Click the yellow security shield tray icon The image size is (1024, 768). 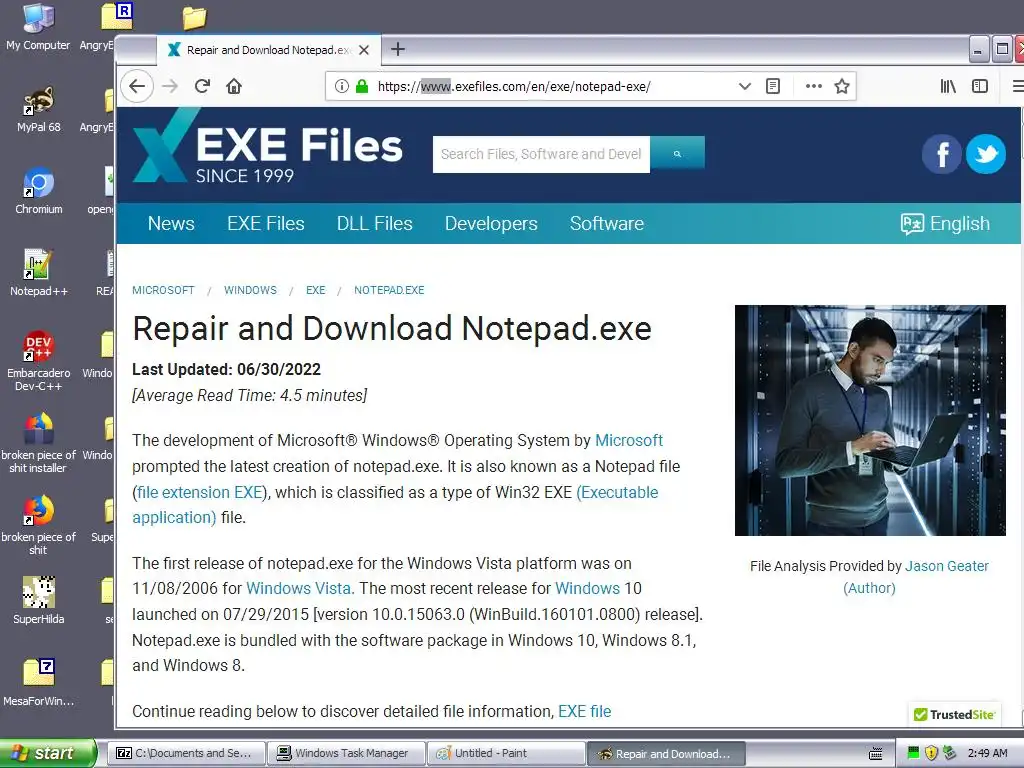coord(931,753)
